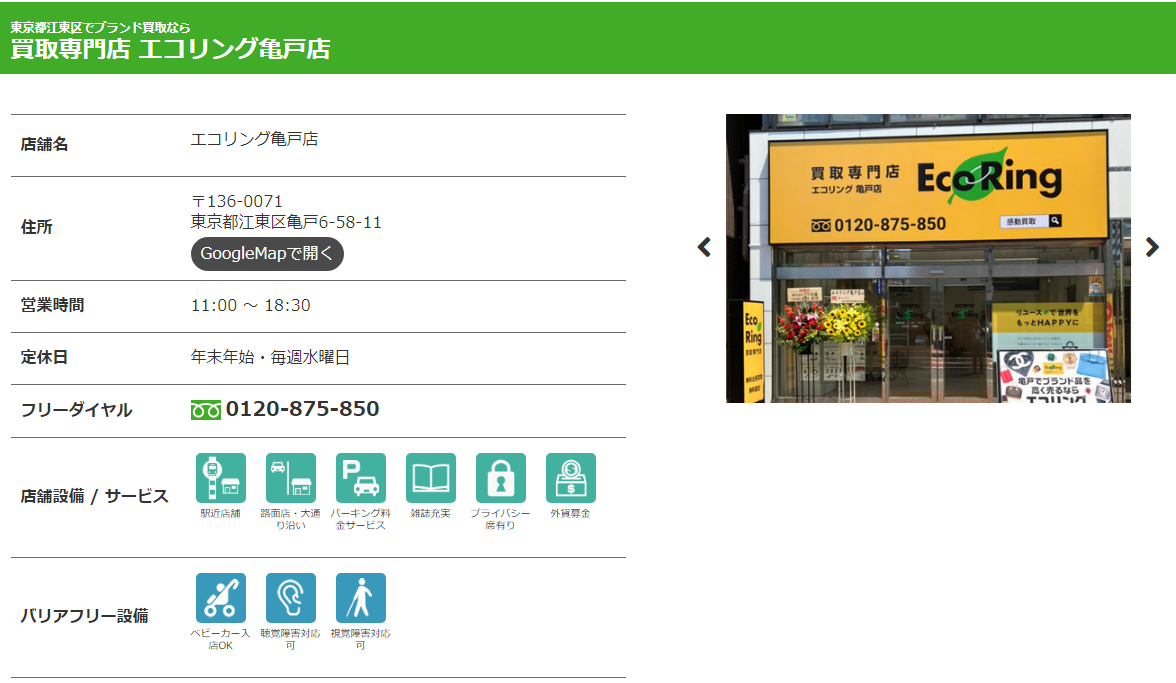1176x683 pixels.
Task: Show the next store photo
Action: coord(1152,247)
